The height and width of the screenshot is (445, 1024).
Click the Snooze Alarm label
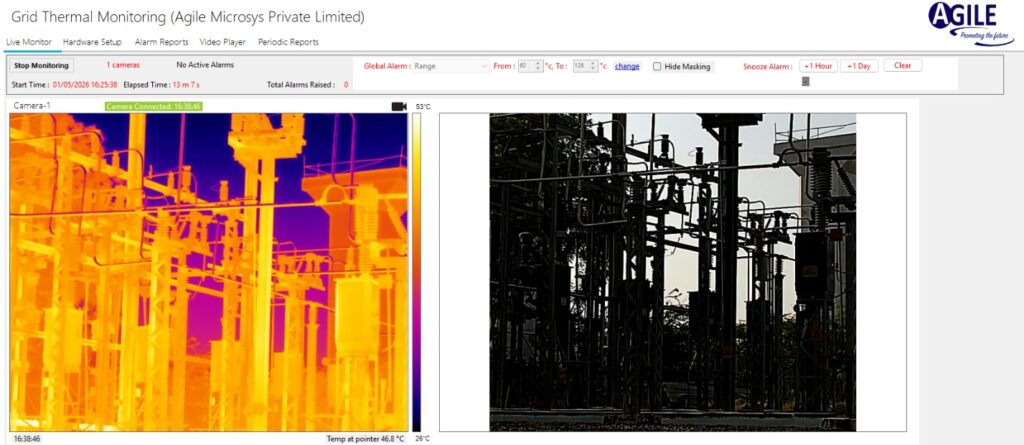click(768, 67)
